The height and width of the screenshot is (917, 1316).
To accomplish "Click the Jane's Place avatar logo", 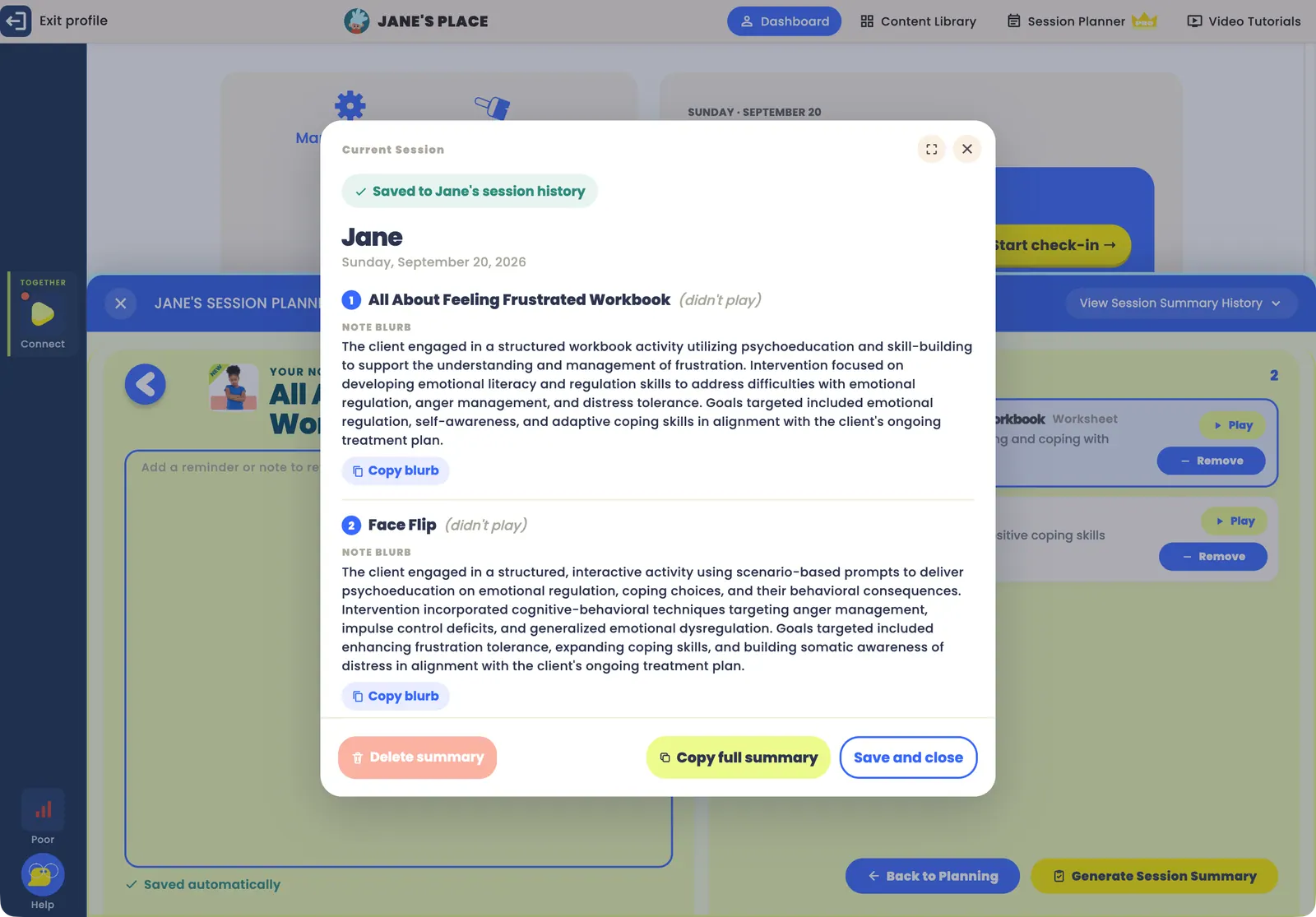I will tap(356, 21).
